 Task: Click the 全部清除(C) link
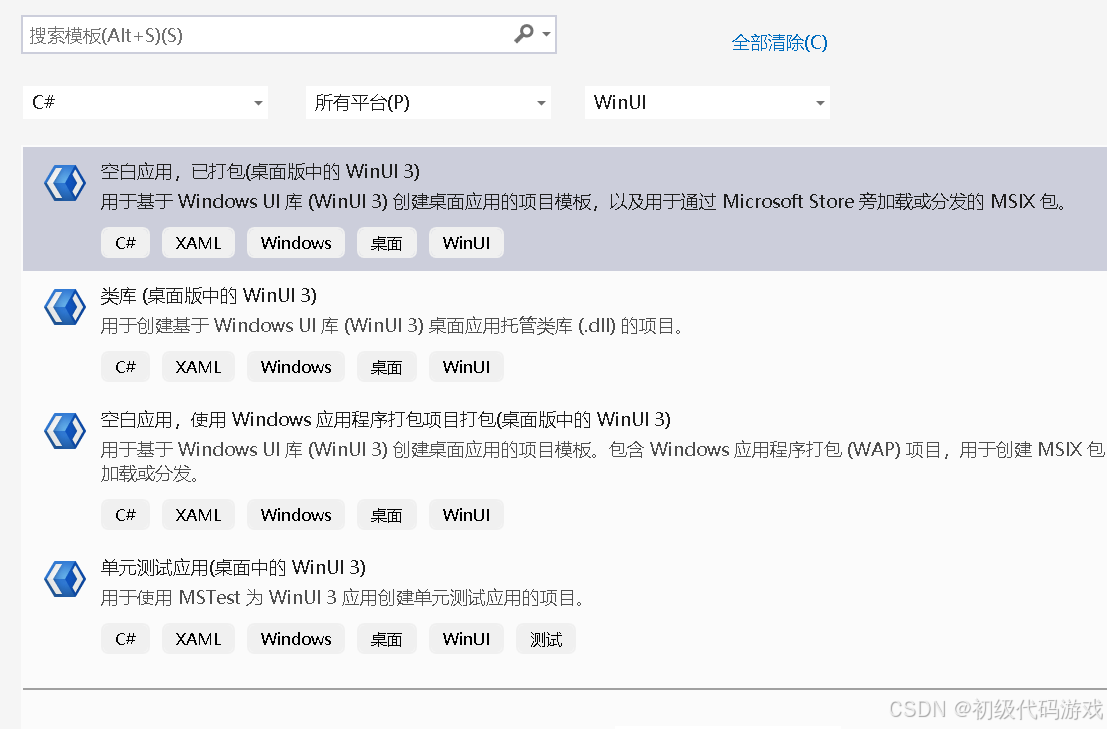click(779, 43)
